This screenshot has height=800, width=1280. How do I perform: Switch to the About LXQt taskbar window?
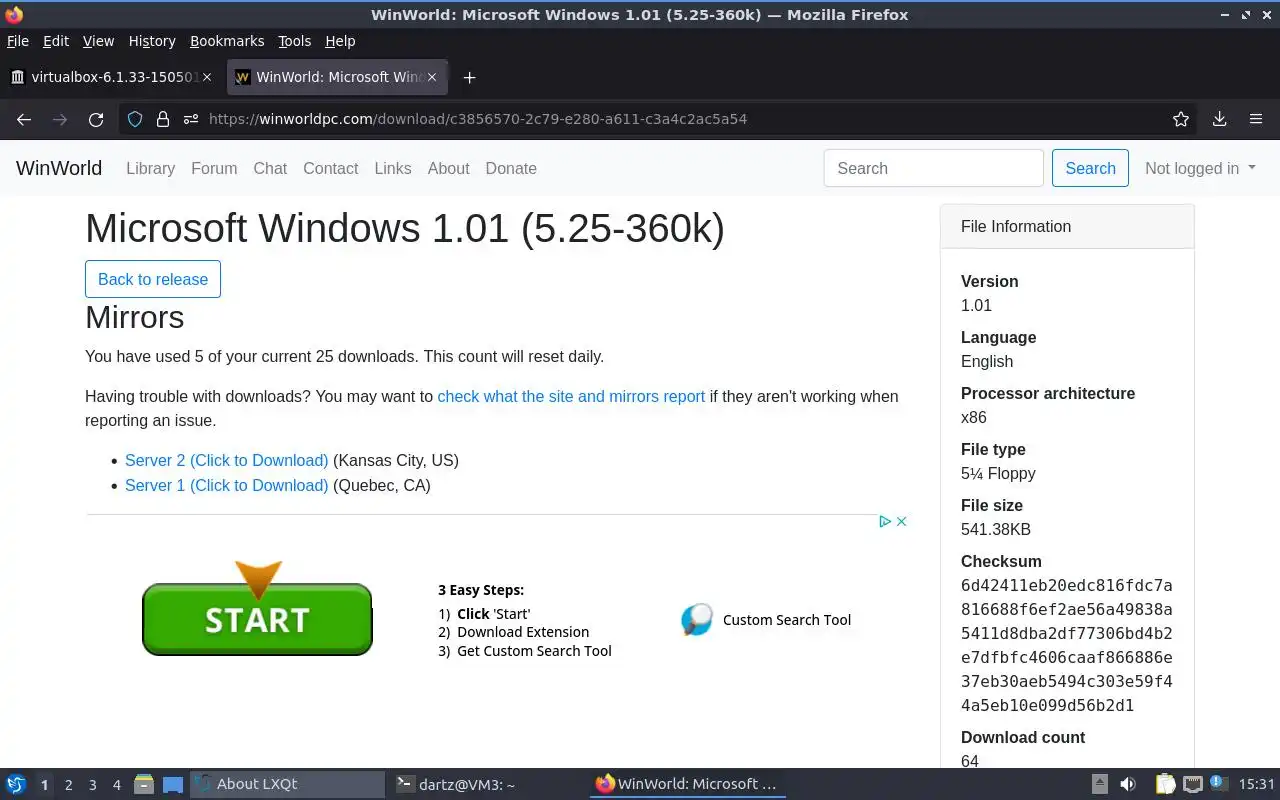coord(288,784)
